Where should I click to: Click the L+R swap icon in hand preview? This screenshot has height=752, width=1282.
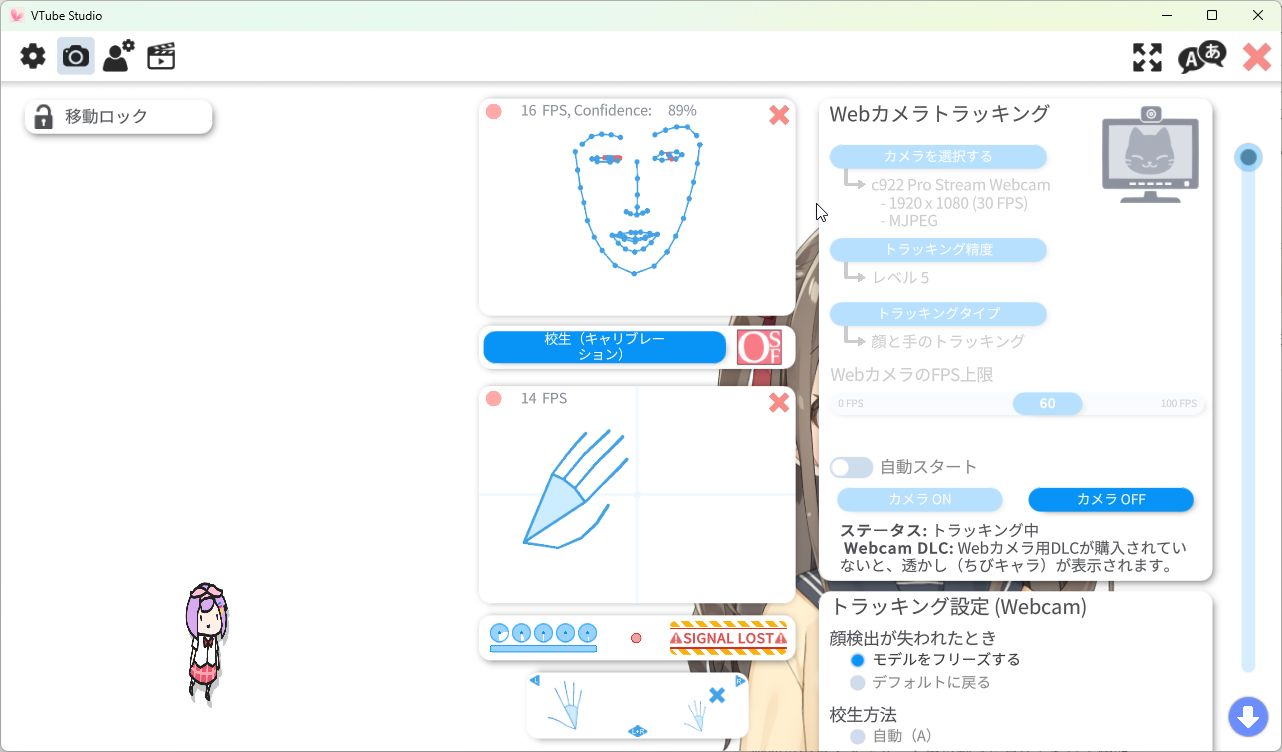(x=637, y=732)
